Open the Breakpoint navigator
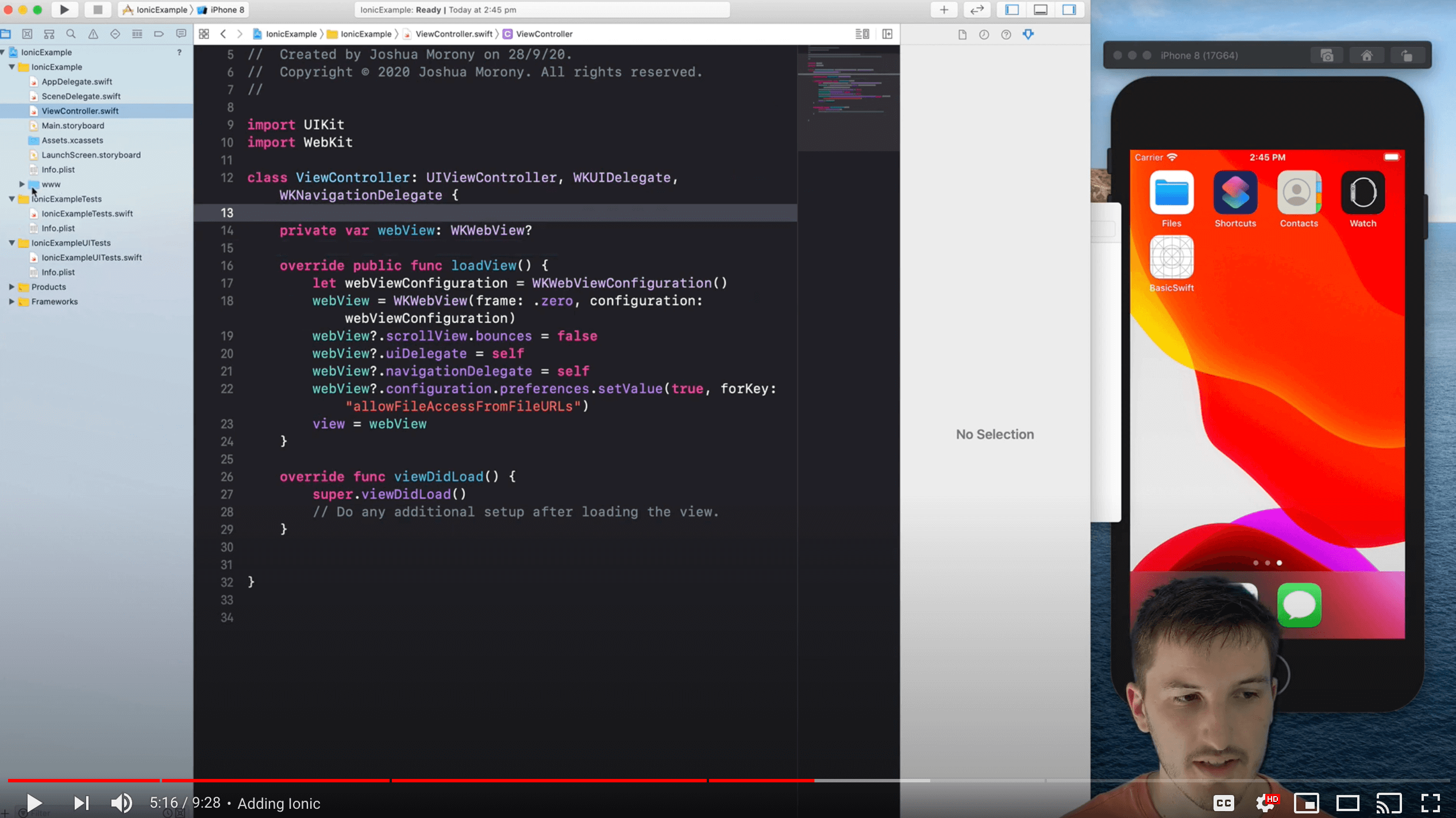Viewport: 1456px width, 818px height. pos(159,34)
